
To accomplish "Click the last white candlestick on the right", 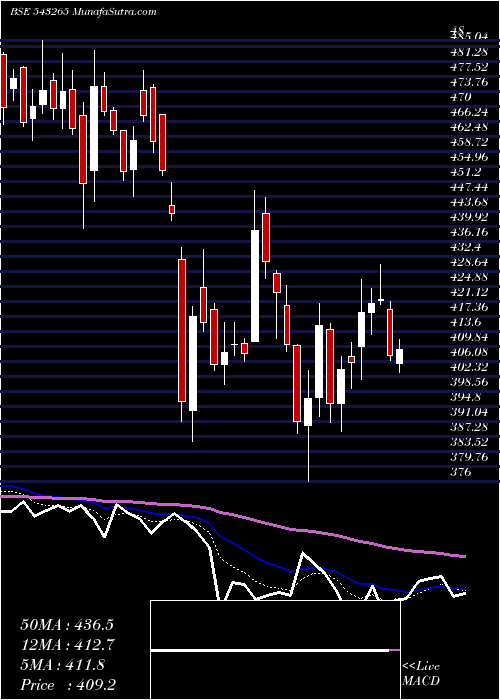I will coord(400,356).
